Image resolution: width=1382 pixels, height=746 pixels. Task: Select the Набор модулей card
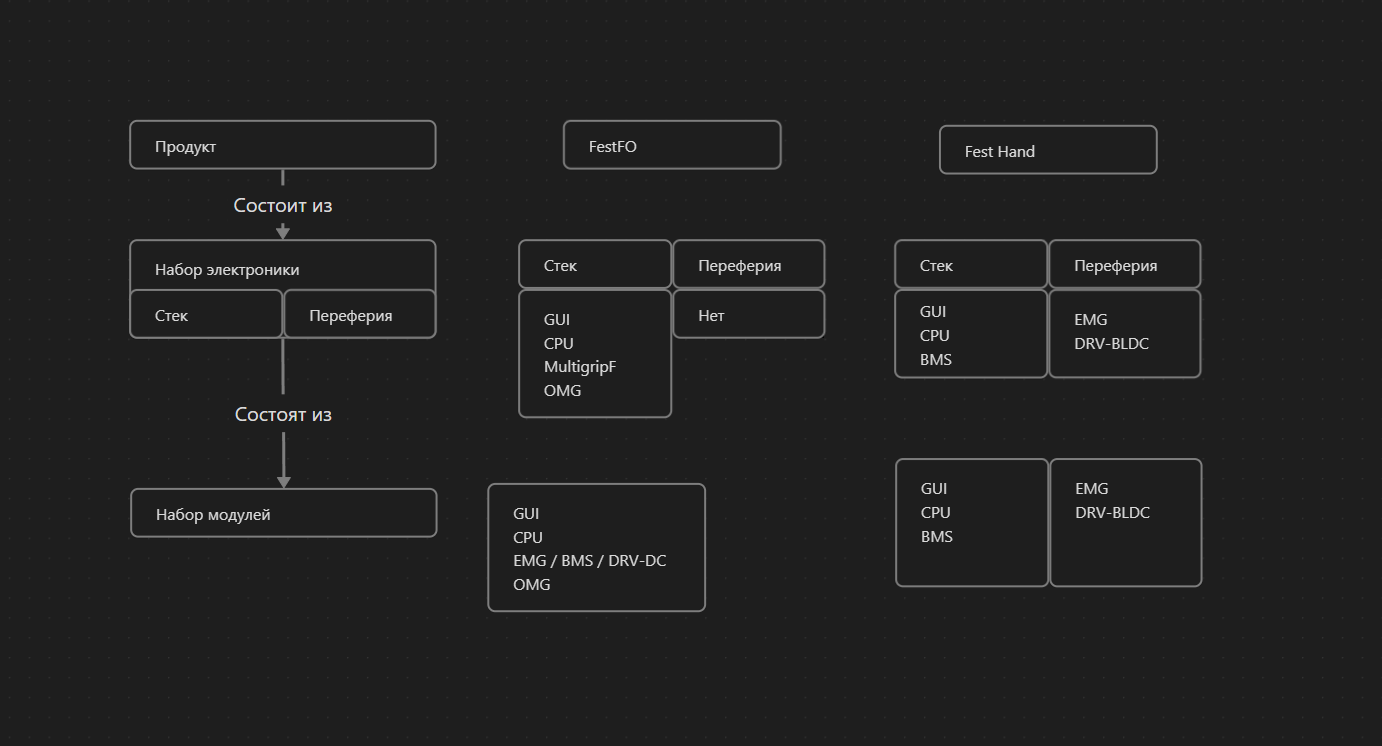(x=283, y=514)
